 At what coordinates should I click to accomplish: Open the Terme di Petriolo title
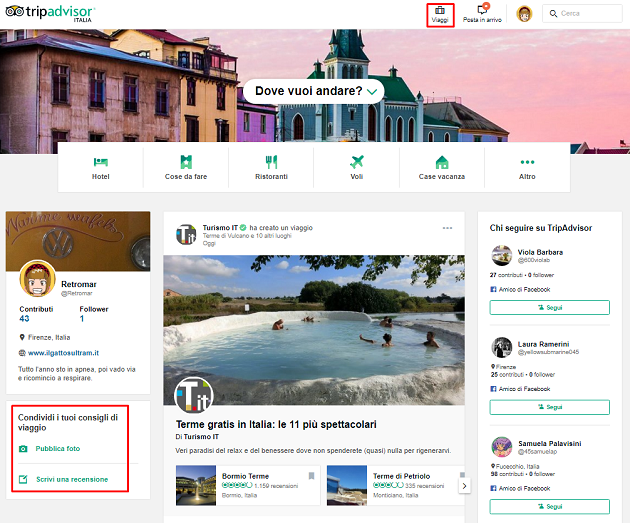401,476
